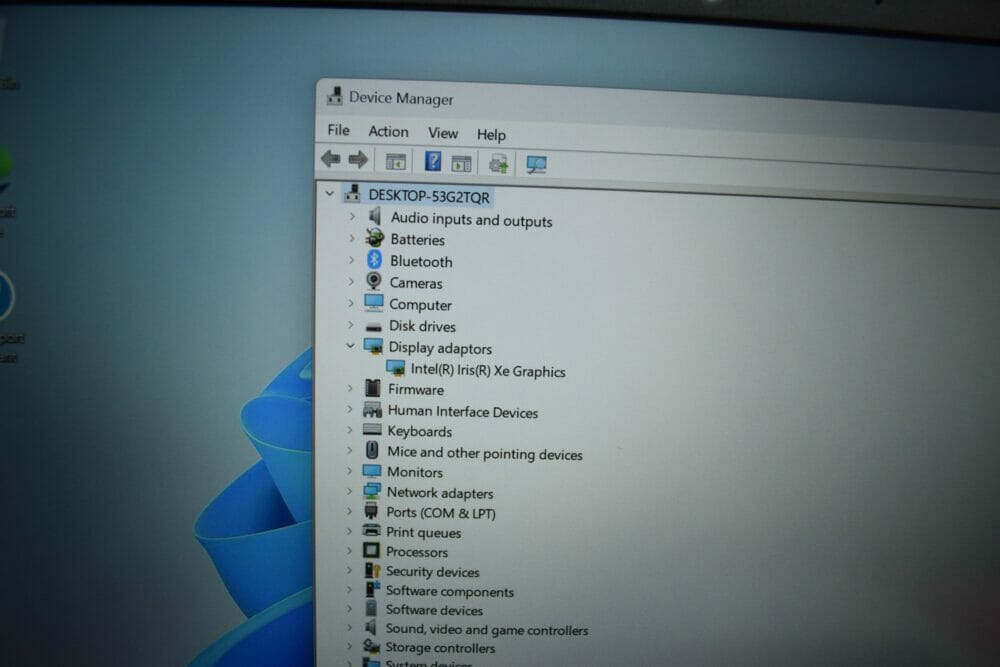This screenshot has height=667, width=1000.
Task: Select the Processors text label
Action: [416, 552]
